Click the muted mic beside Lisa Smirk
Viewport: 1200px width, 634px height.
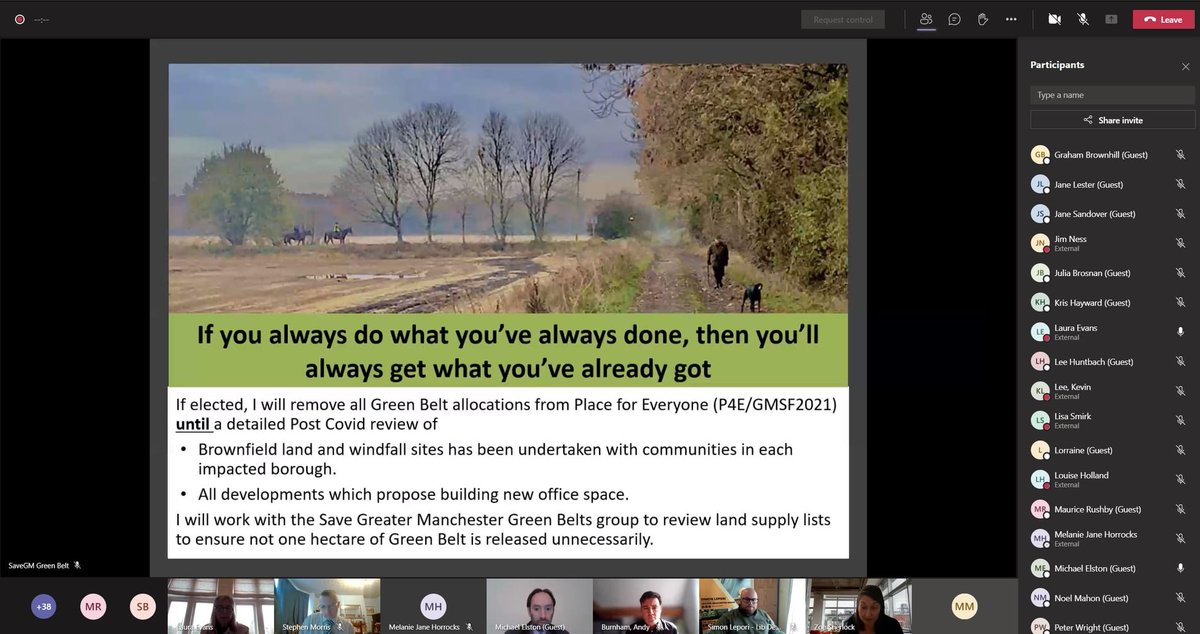point(1180,420)
